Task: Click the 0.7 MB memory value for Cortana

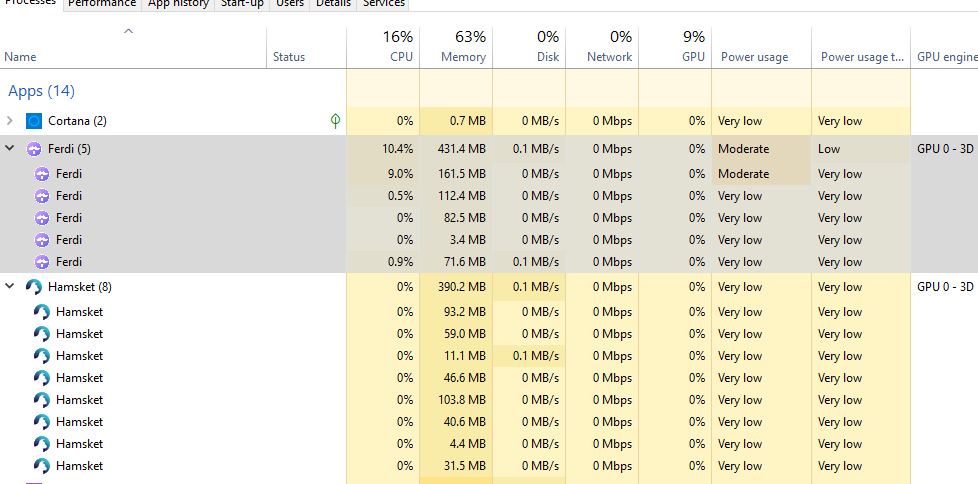Action: tap(467, 121)
